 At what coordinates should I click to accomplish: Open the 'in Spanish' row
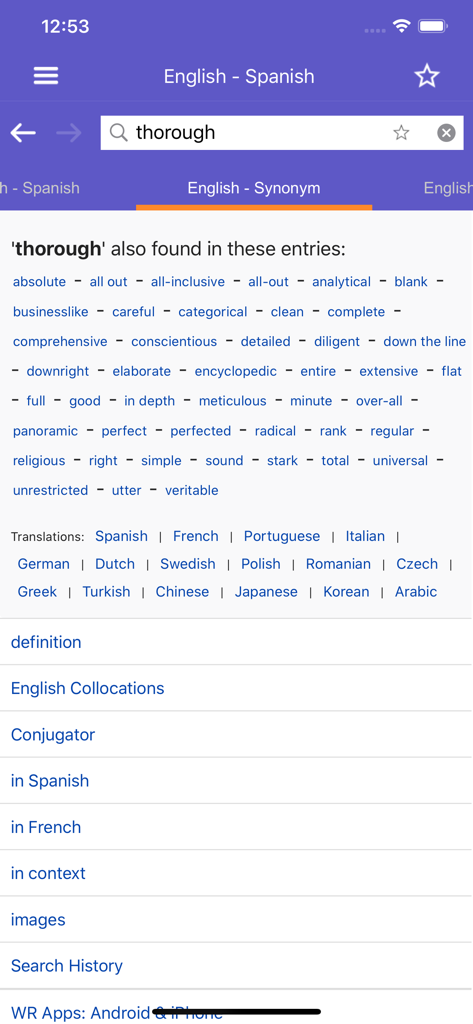(x=236, y=781)
